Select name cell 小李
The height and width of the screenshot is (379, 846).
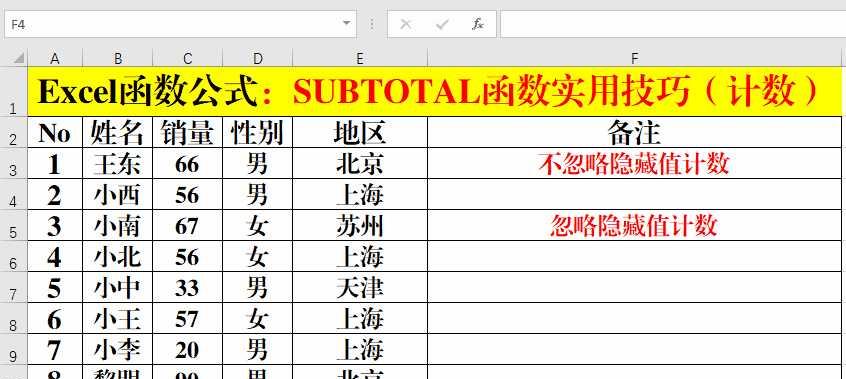point(118,350)
